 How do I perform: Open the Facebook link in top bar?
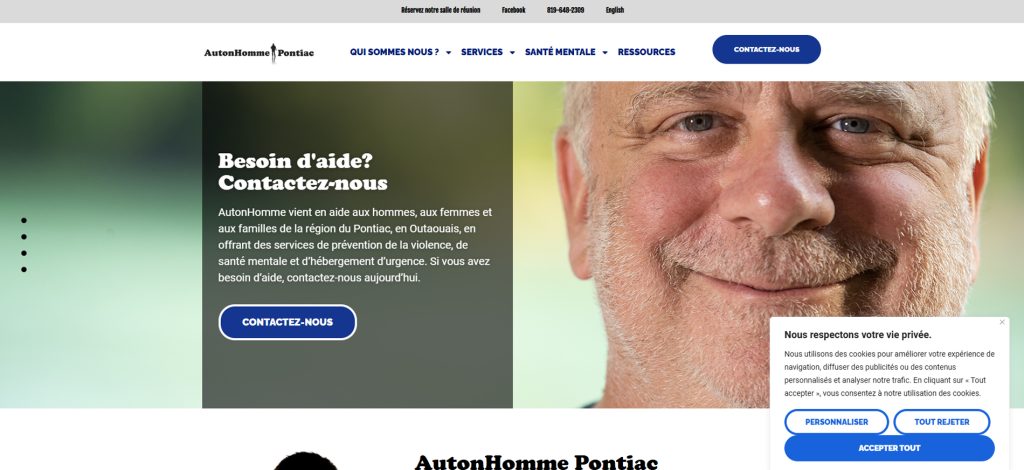(x=513, y=10)
